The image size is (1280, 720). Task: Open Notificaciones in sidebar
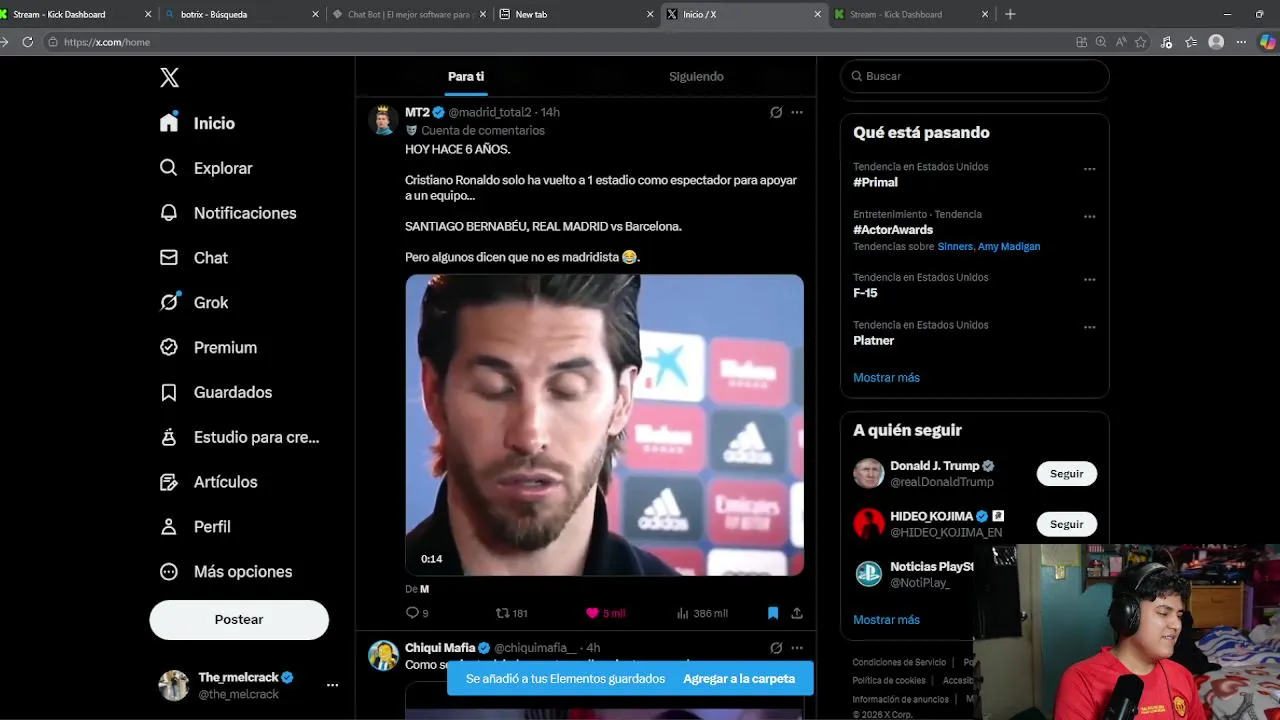(229, 213)
